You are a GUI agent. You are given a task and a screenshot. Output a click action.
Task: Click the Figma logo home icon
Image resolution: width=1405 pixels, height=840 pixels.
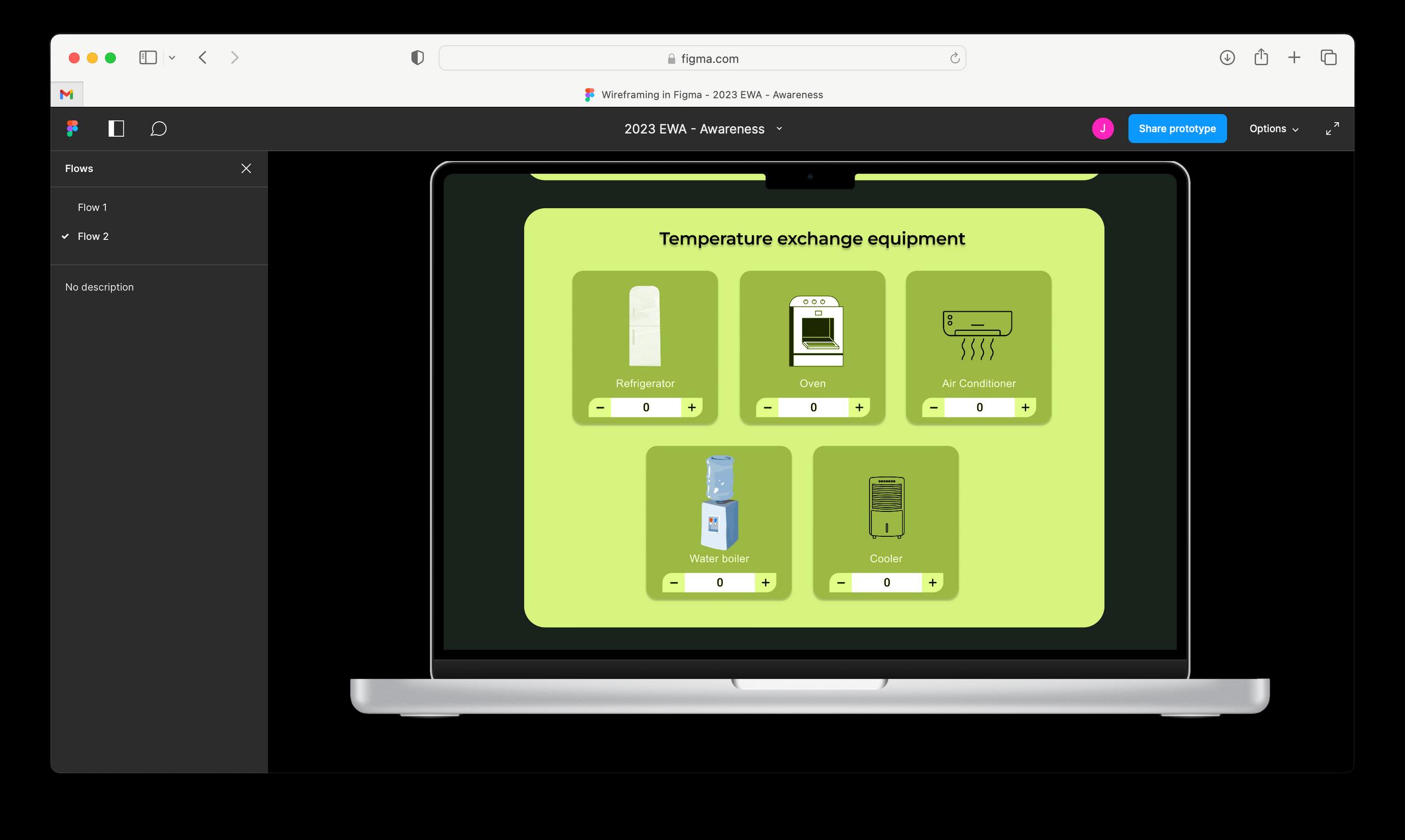tap(72, 128)
